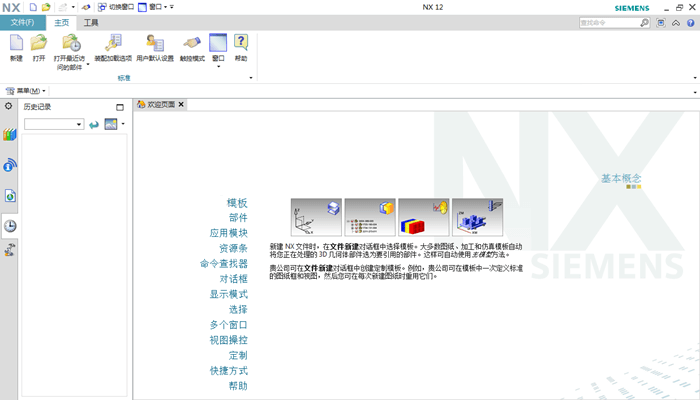Open the Applications welcome link
This screenshot has width=700, height=400.
(x=229, y=233)
